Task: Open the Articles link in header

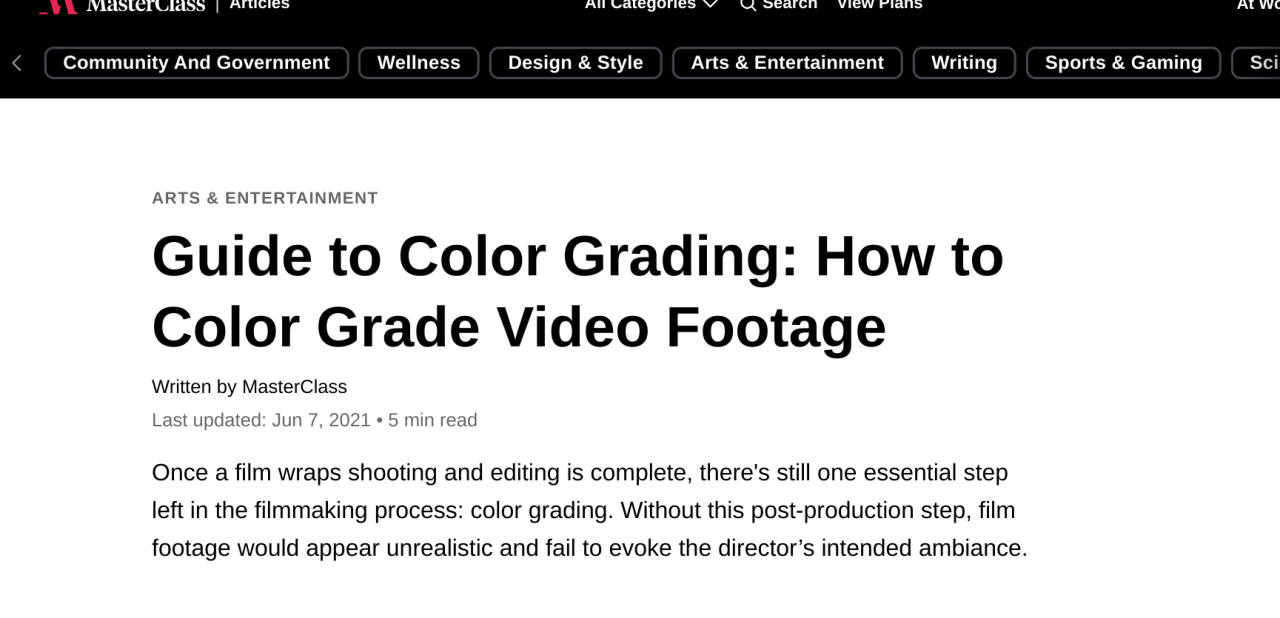Action: (x=259, y=5)
